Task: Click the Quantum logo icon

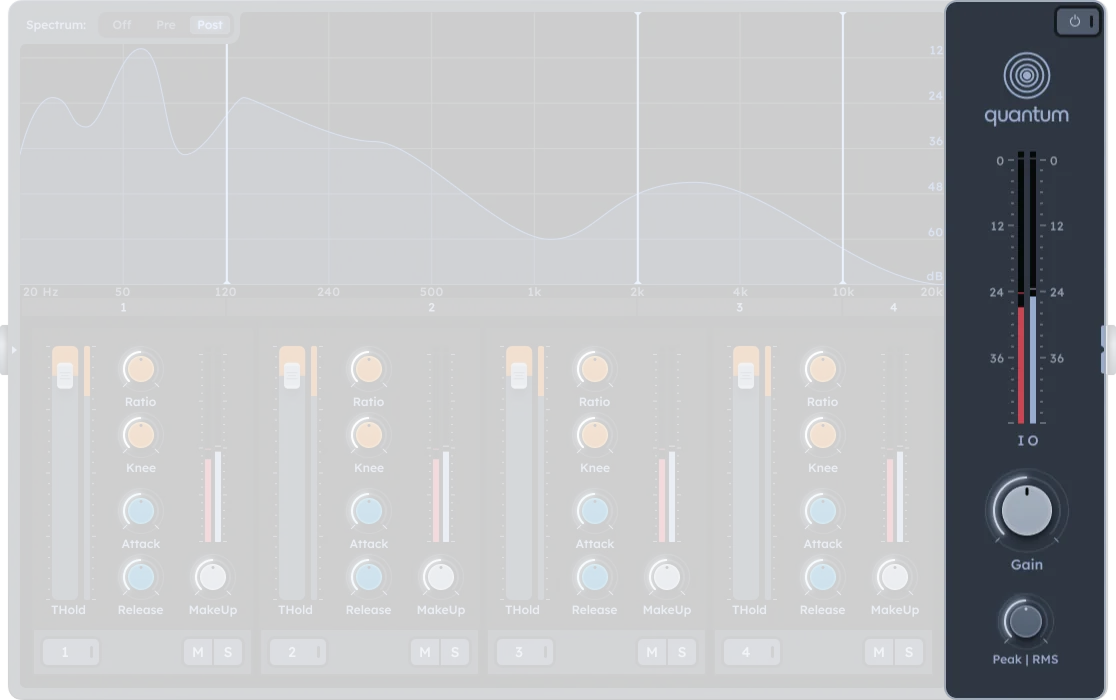Action: click(1026, 75)
